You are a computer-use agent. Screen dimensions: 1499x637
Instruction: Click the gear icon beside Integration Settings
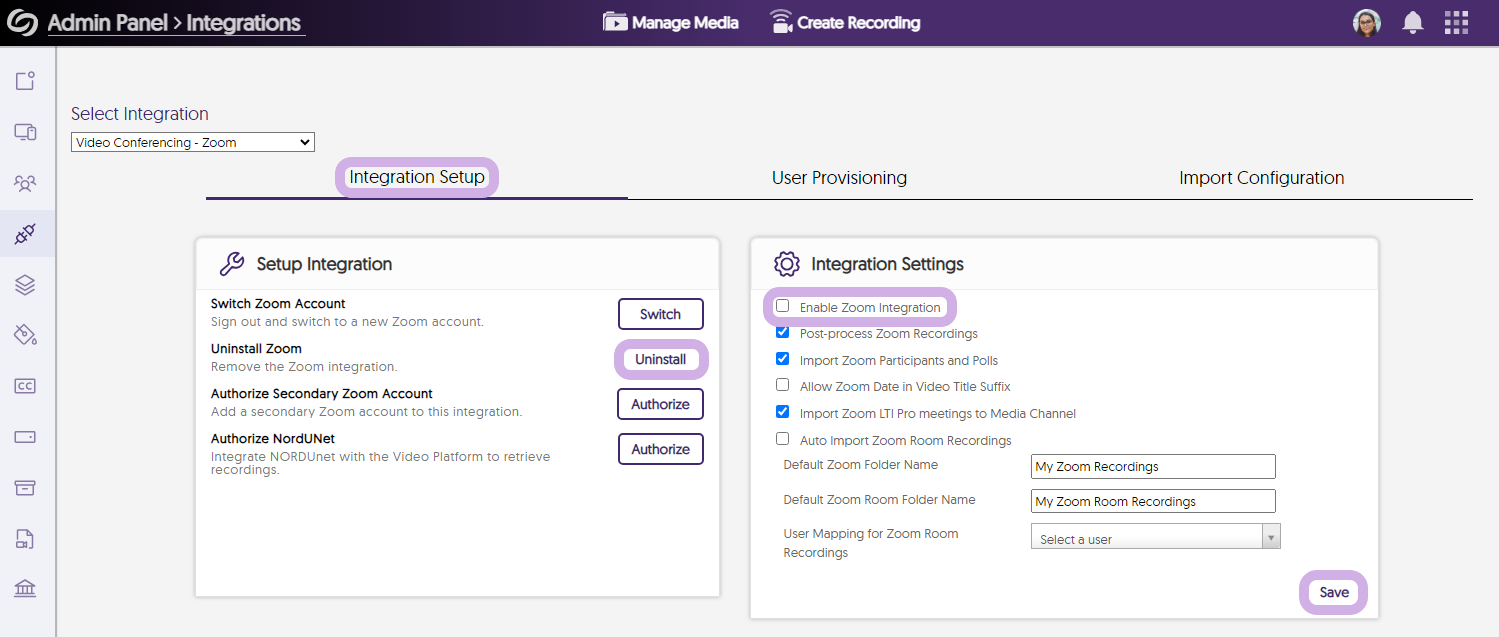pos(787,264)
